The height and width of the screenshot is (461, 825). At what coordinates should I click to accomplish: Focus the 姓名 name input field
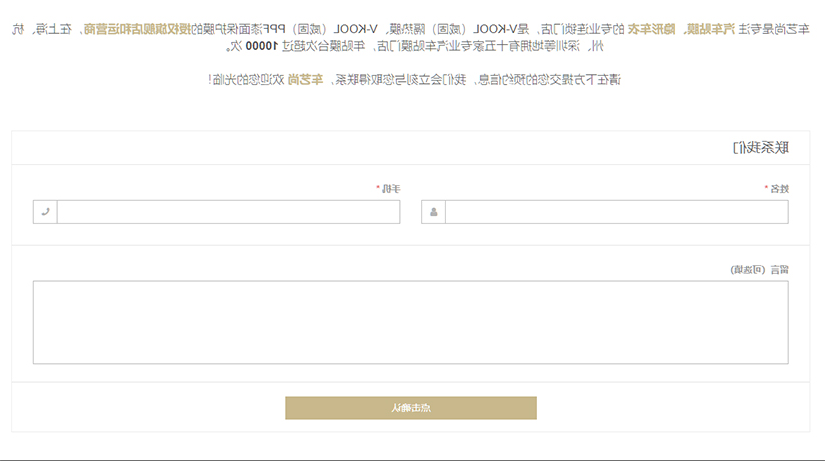click(x=617, y=212)
